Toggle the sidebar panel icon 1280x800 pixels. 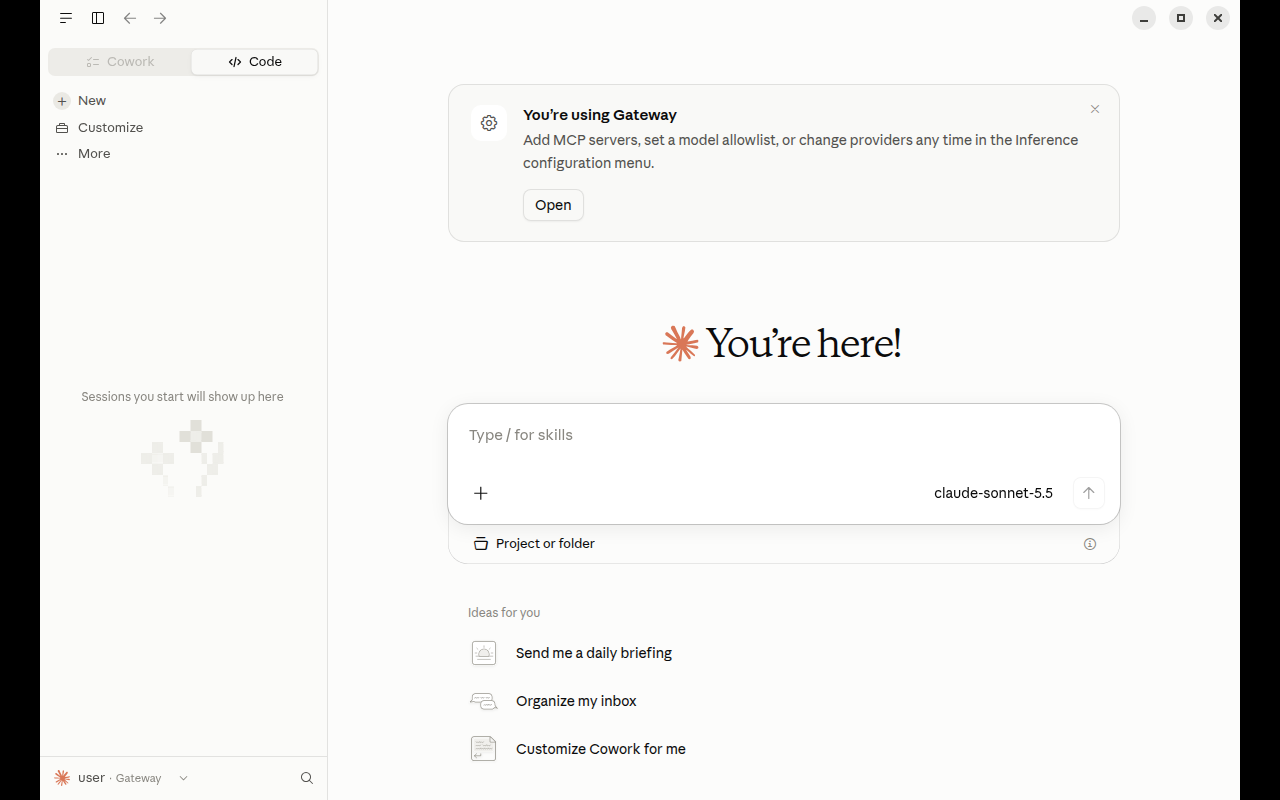[98, 18]
